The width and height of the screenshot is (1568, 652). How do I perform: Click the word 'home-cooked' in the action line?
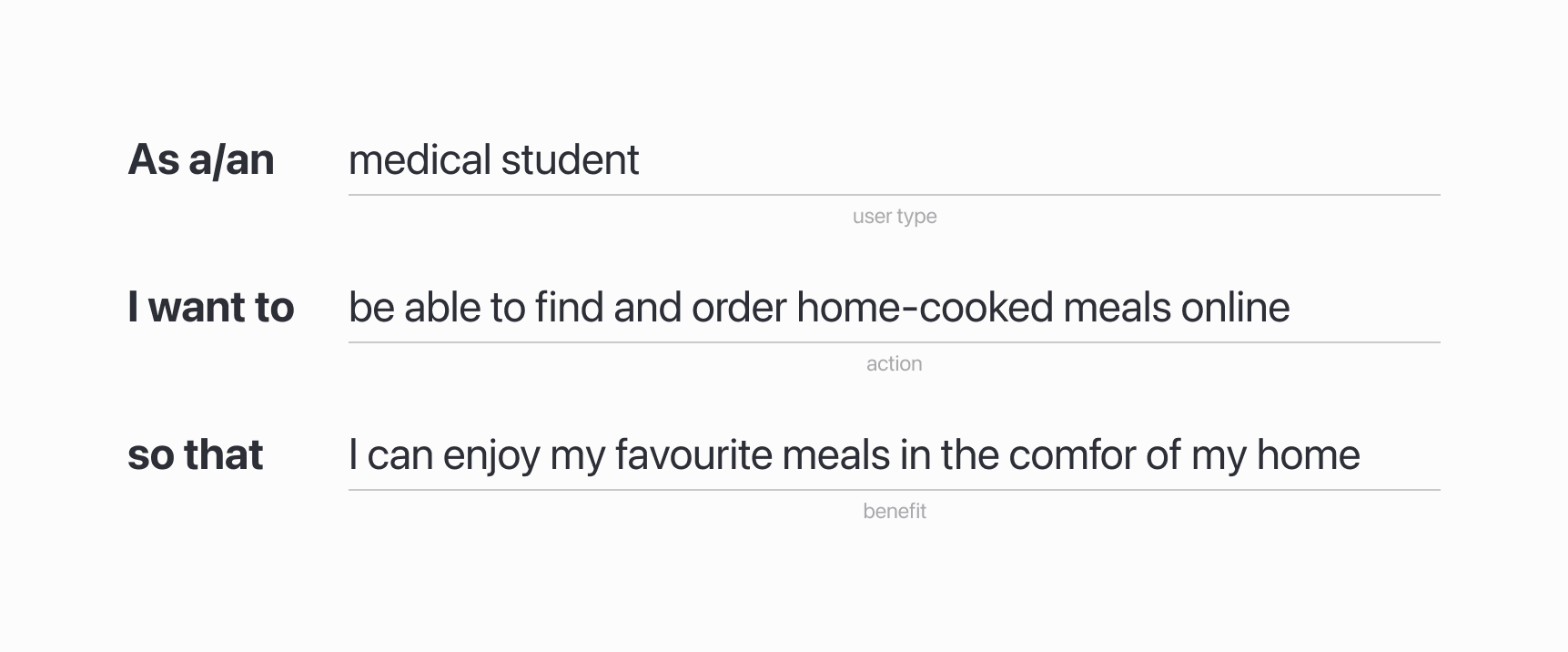tap(925, 308)
